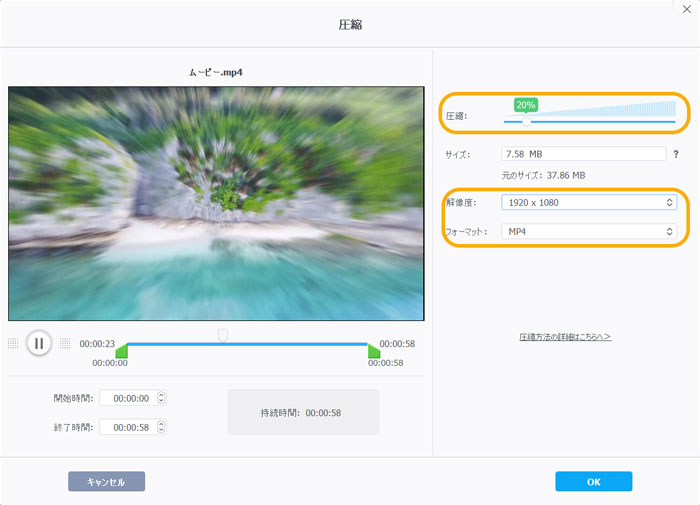Click the 元のサイズ: 37.86 MB text

(543, 175)
